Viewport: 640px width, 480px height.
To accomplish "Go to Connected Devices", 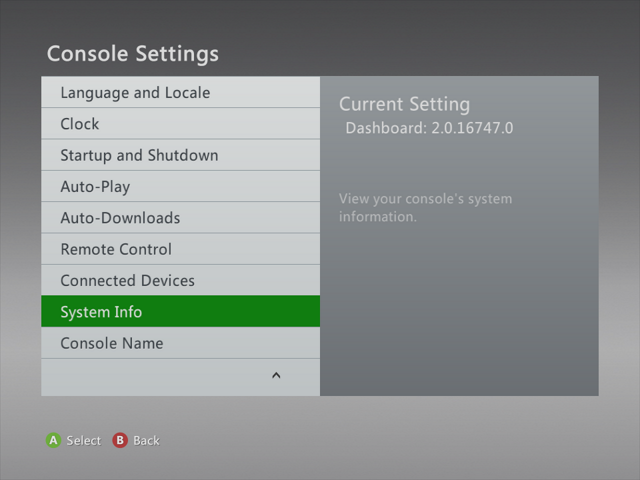I will coord(127,281).
